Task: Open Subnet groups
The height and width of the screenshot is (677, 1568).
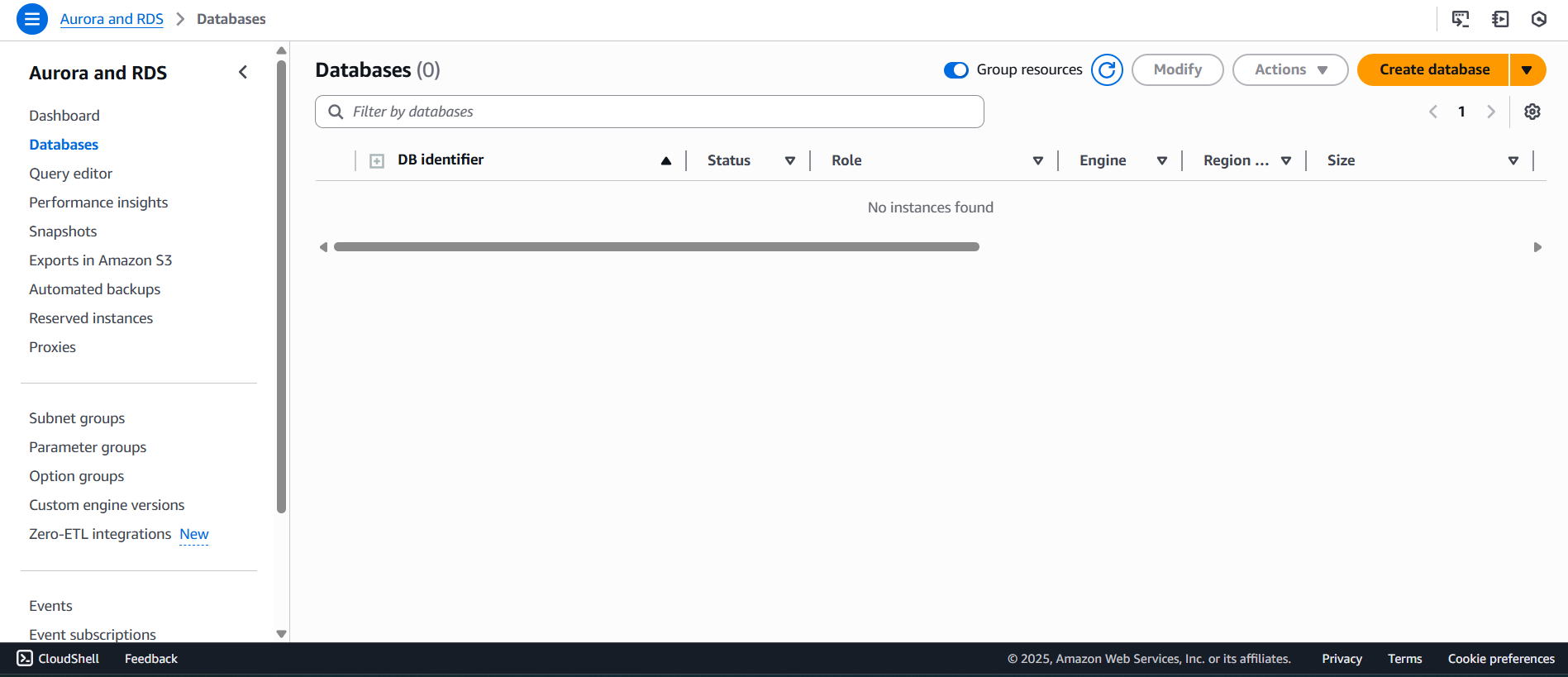Action: [x=77, y=418]
